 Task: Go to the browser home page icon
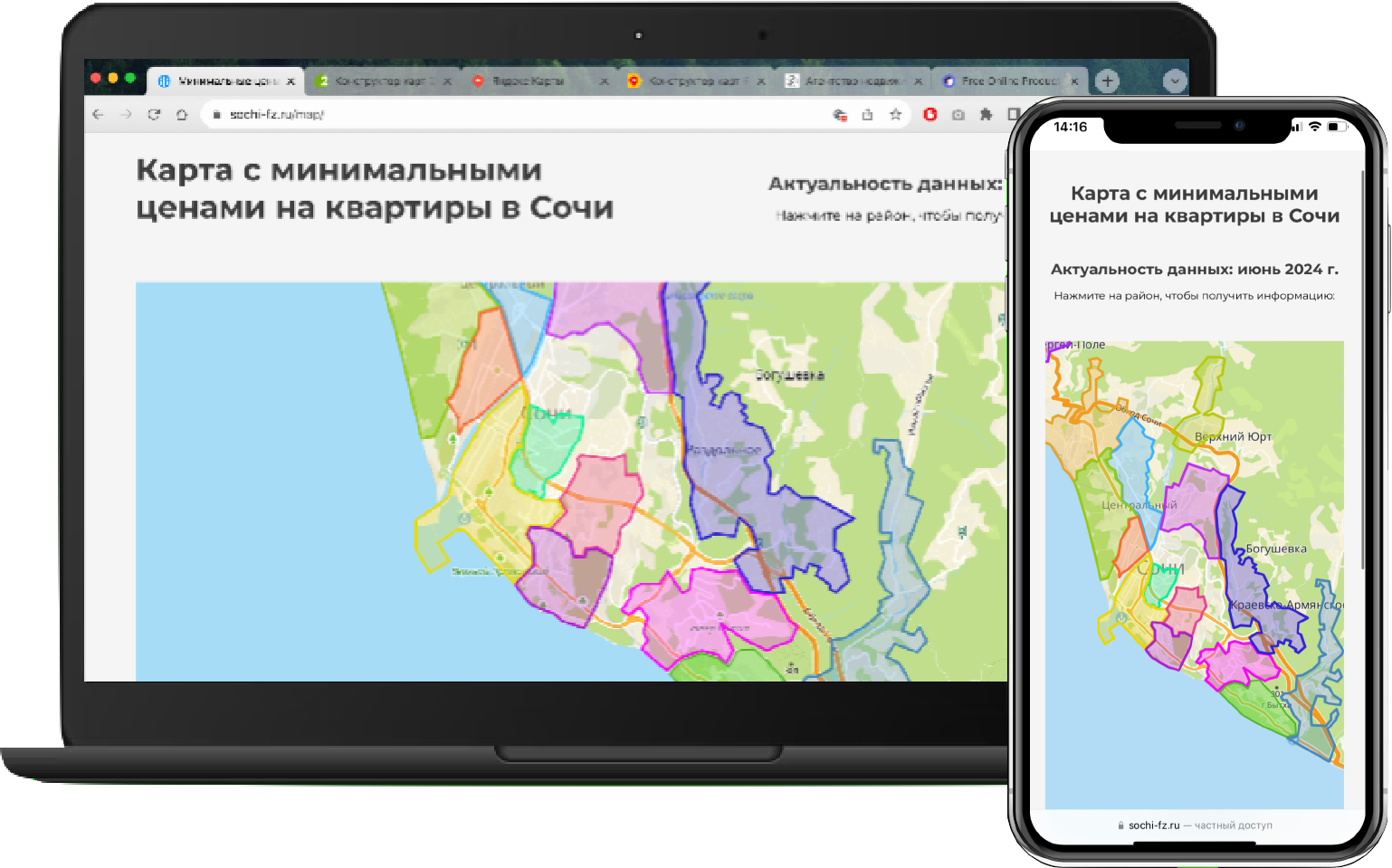pos(182,114)
